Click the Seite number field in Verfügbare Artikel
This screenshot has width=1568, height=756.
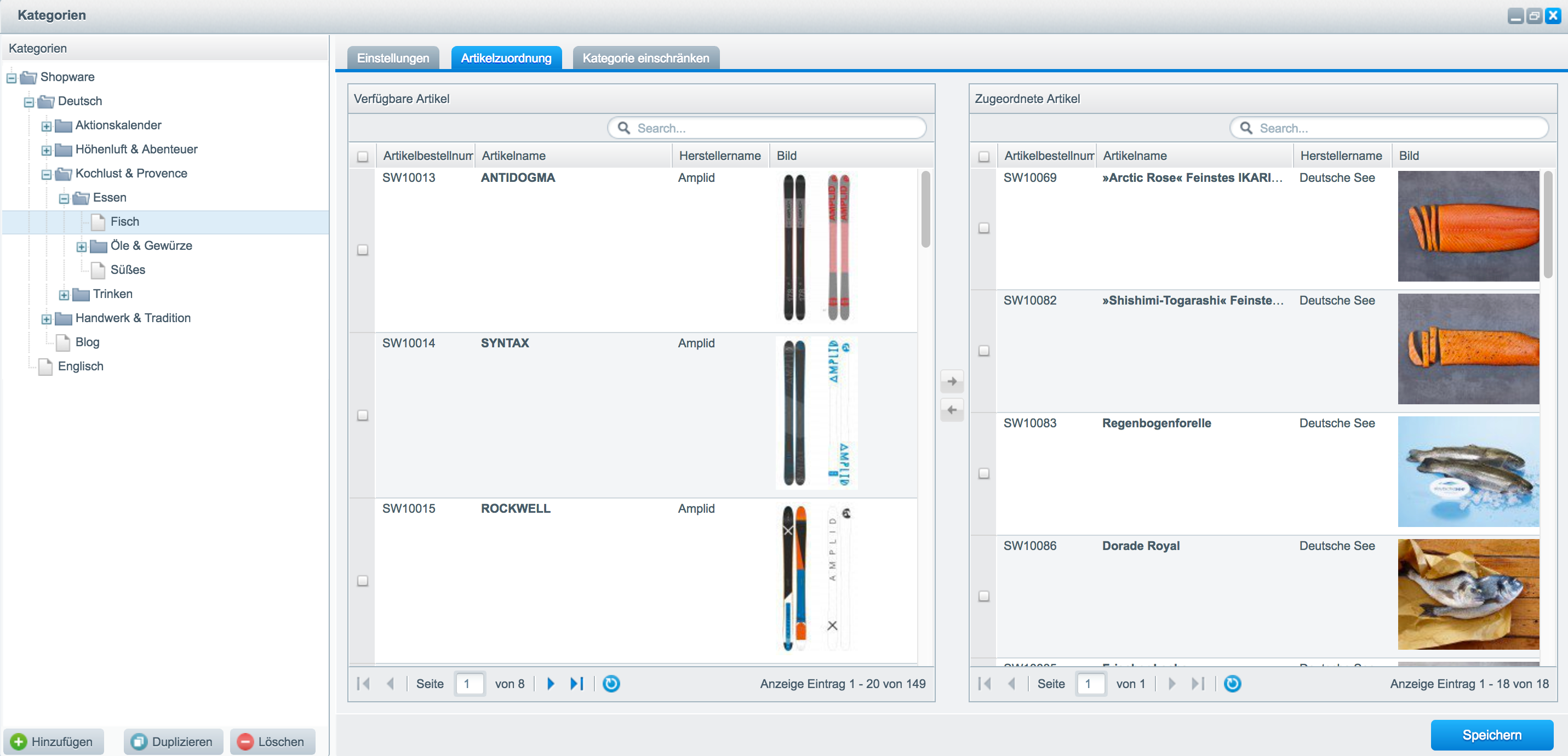pos(470,684)
